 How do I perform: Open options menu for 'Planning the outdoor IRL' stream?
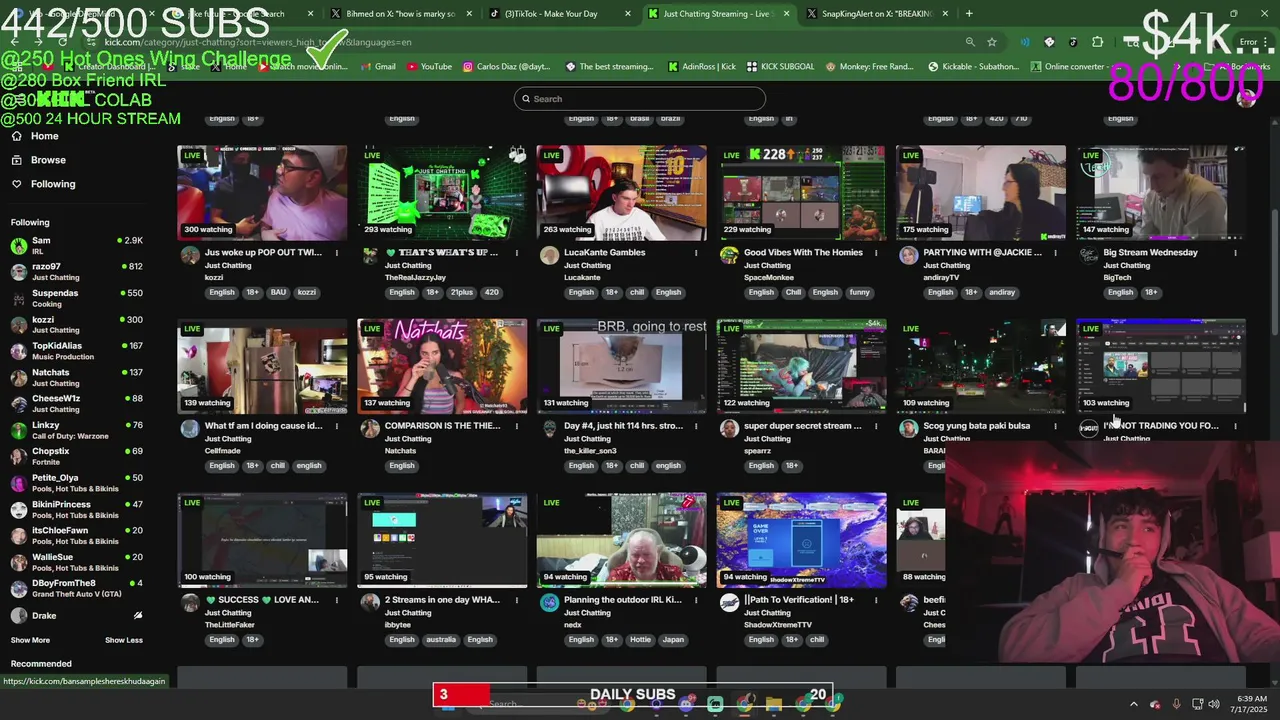pos(696,600)
